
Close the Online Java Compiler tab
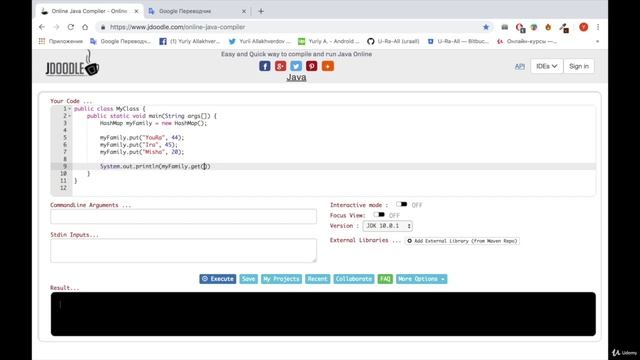pos(136,11)
